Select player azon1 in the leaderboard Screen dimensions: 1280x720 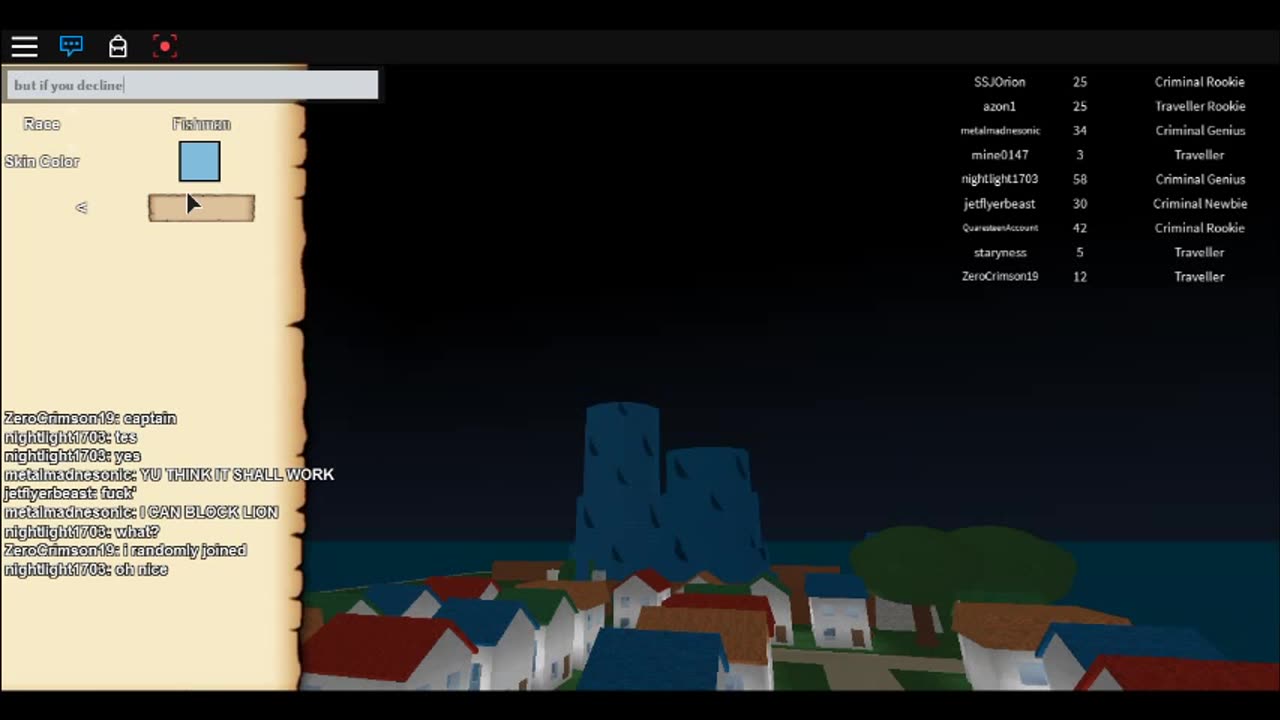999,106
